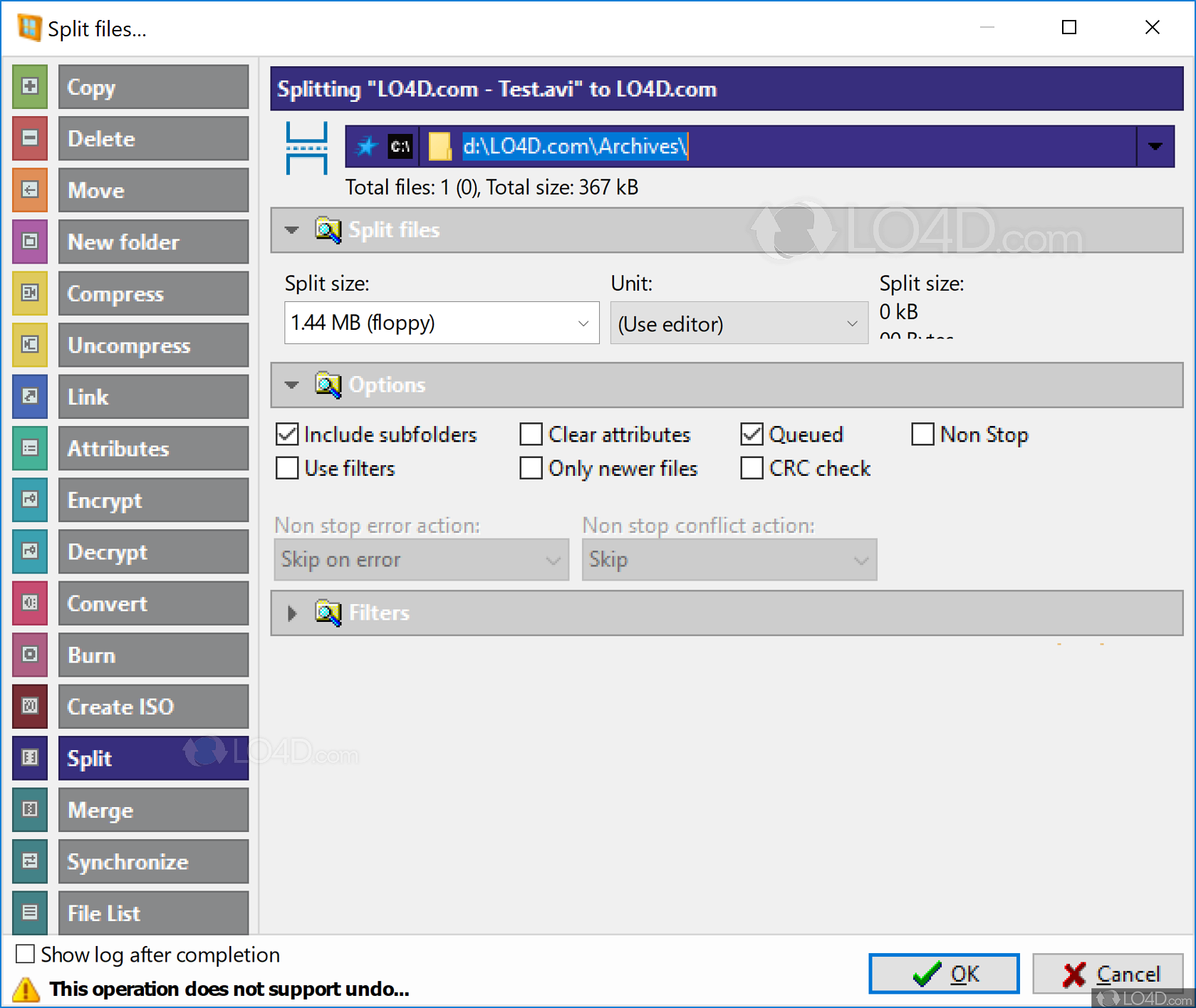This screenshot has height=1008, width=1196.
Task: Click the folder icon beside the destination path
Action: coord(440,145)
